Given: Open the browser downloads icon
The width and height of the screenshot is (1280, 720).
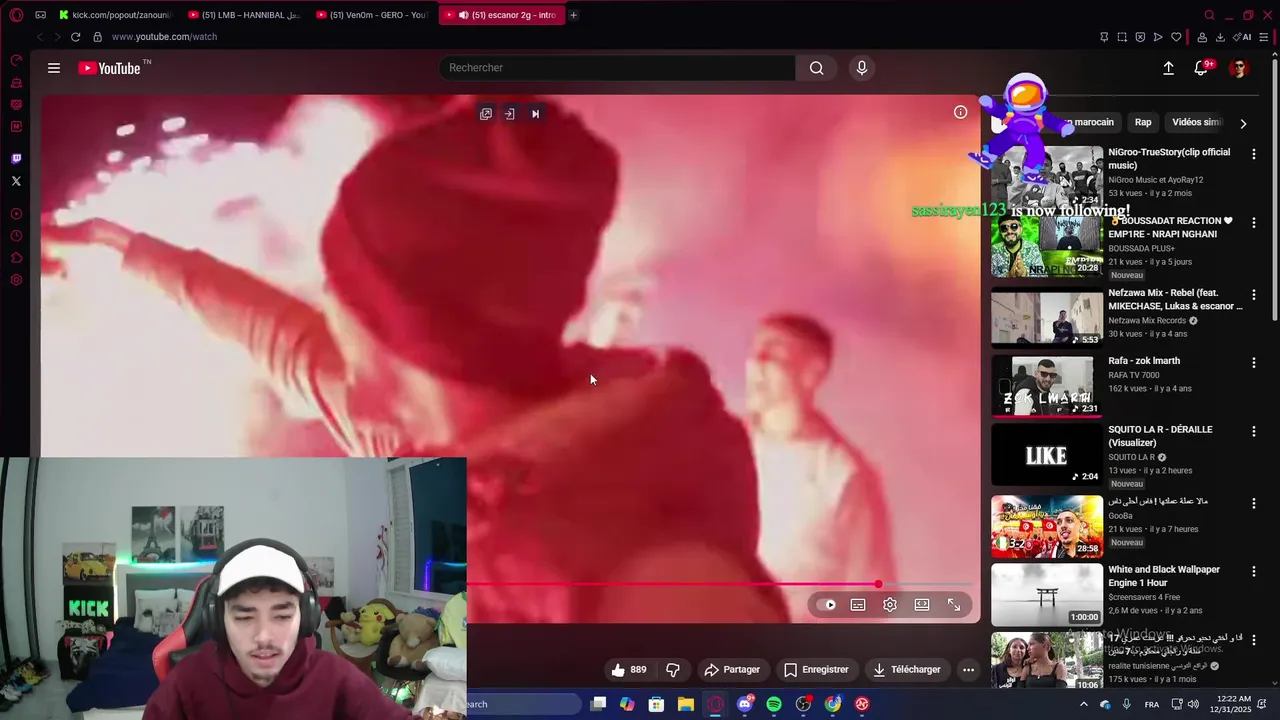Looking at the screenshot, I should (1219, 37).
